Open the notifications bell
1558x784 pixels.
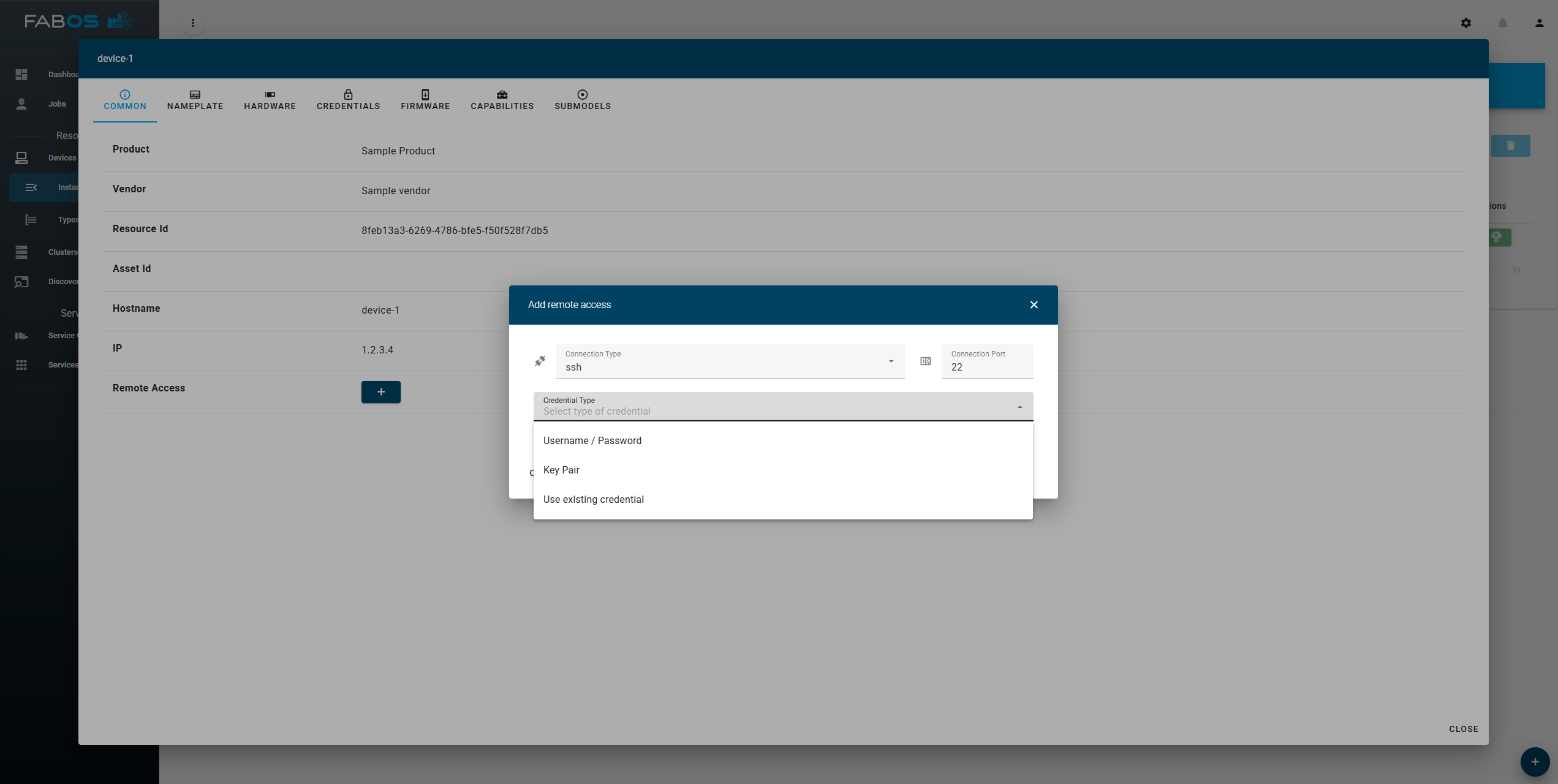(x=1502, y=23)
